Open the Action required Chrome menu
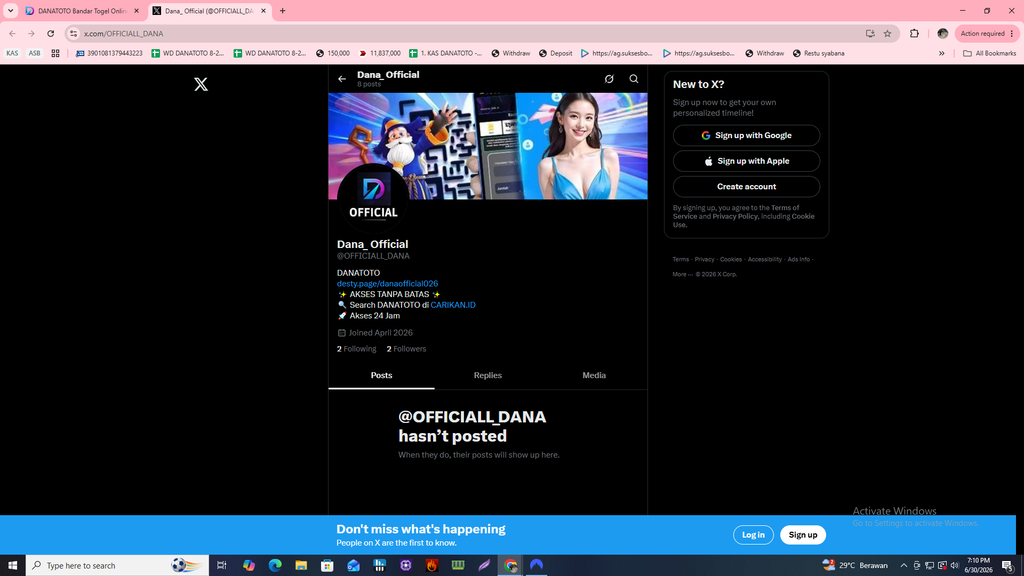Image resolution: width=1024 pixels, height=576 pixels. [987, 33]
